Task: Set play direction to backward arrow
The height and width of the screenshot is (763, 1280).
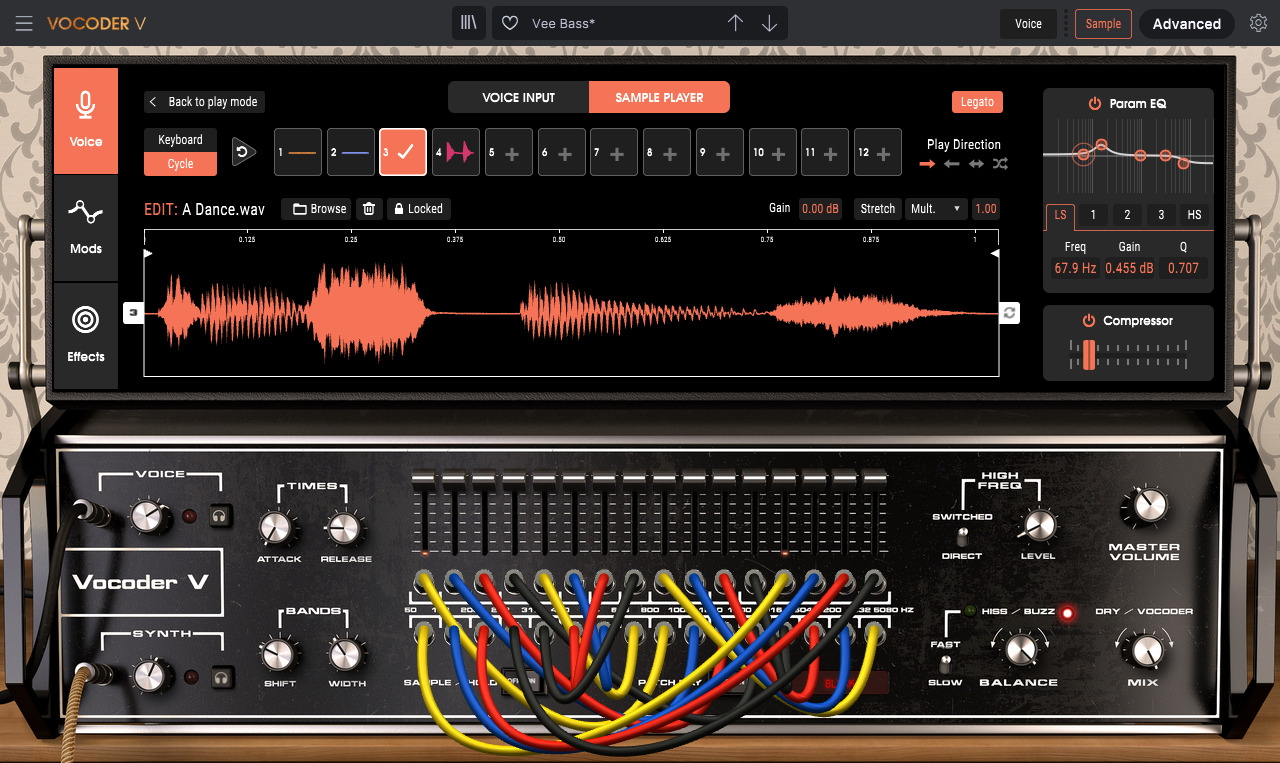Action: pos(952,163)
